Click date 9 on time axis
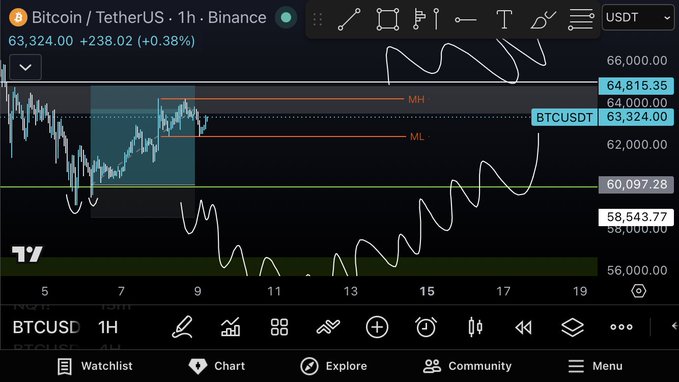The image size is (679, 382). coord(197,291)
